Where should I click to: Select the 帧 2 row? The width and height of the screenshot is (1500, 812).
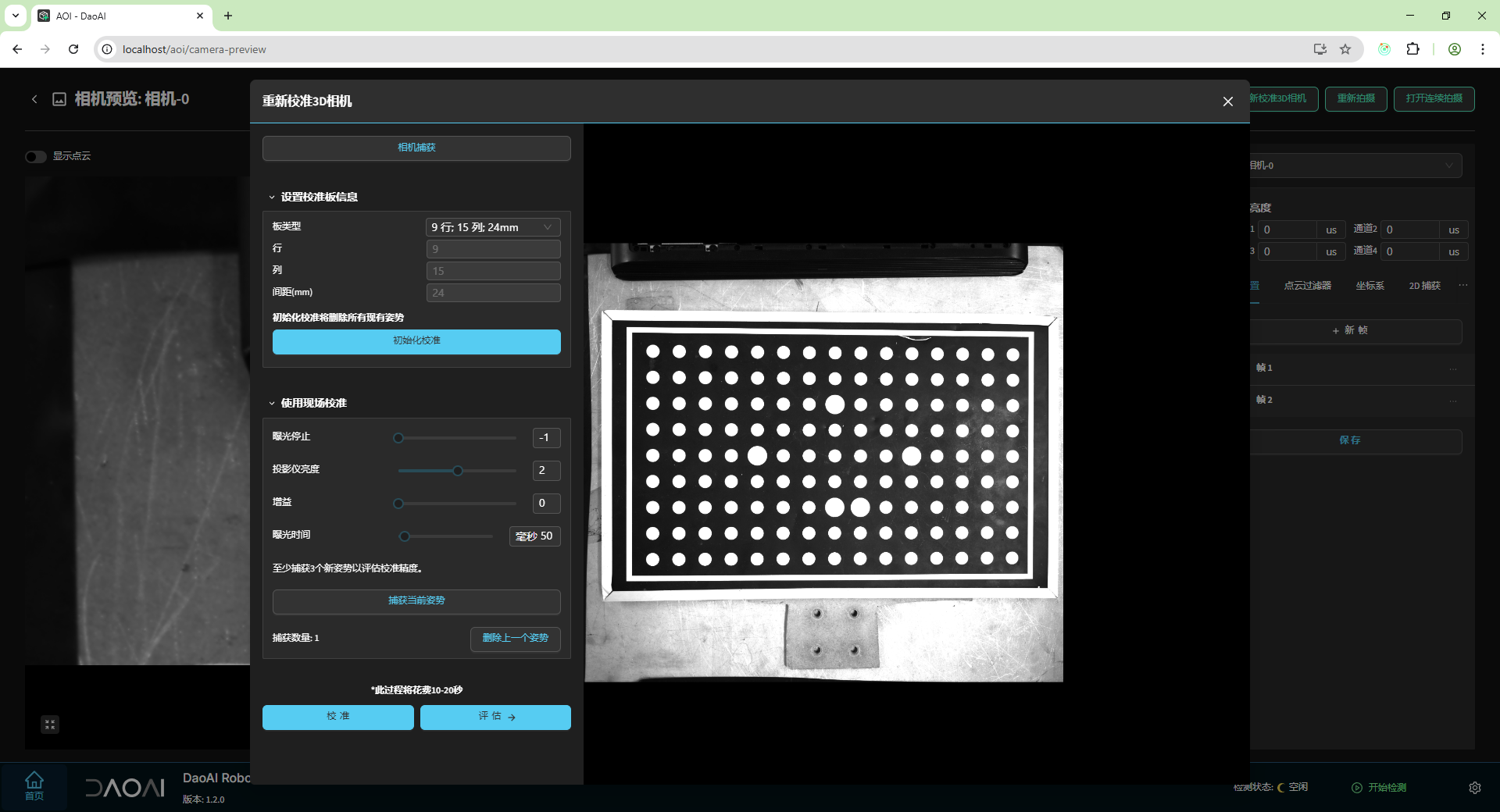coord(1355,400)
